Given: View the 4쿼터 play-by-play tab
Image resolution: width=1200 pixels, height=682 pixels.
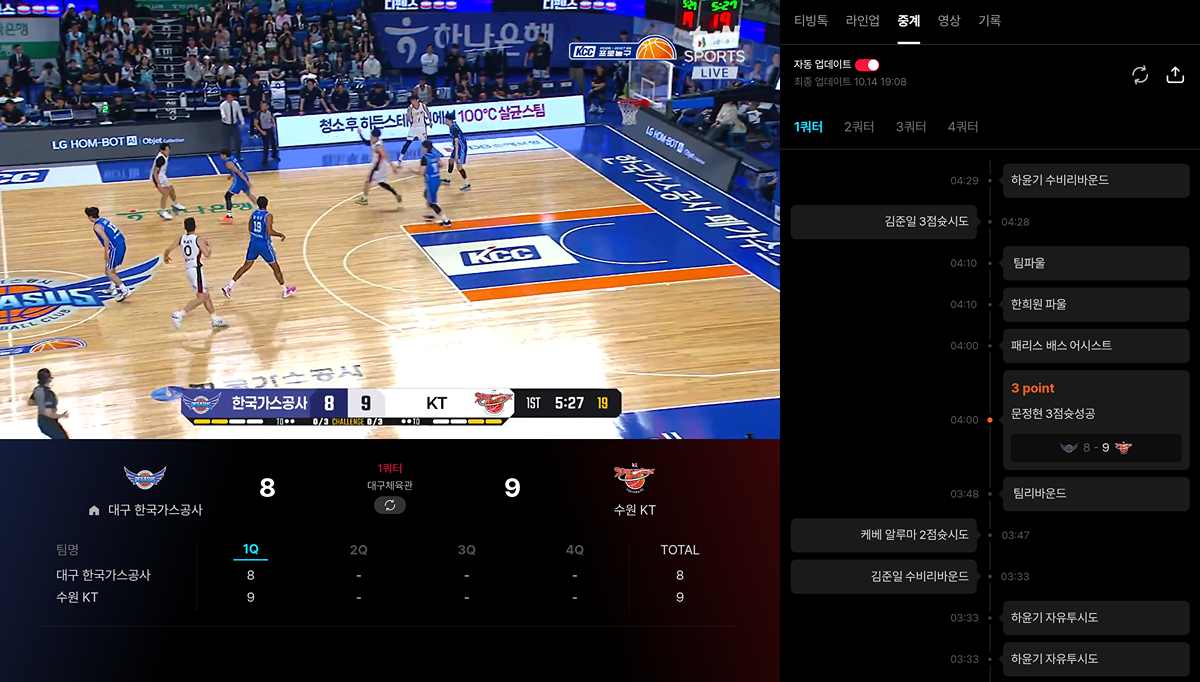Looking at the screenshot, I should [963, 127].
